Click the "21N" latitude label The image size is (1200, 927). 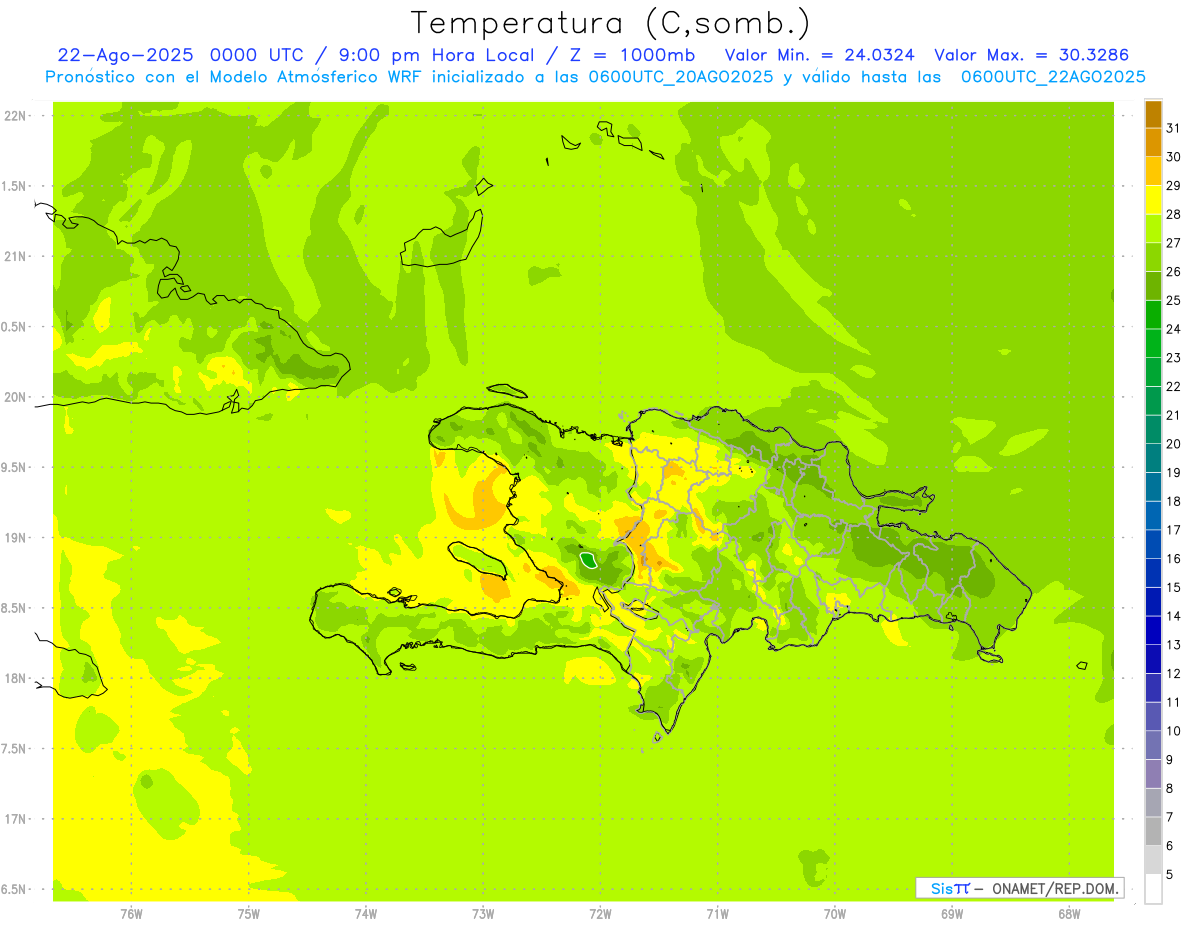coord(15,256)
